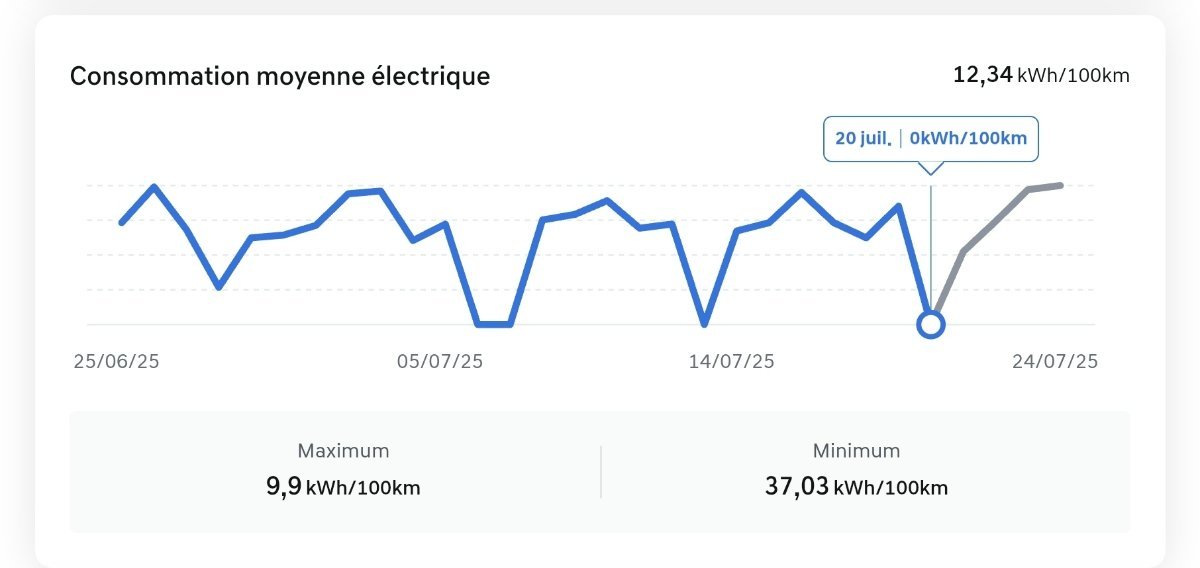Click the gray projected line segment end

1060,185
